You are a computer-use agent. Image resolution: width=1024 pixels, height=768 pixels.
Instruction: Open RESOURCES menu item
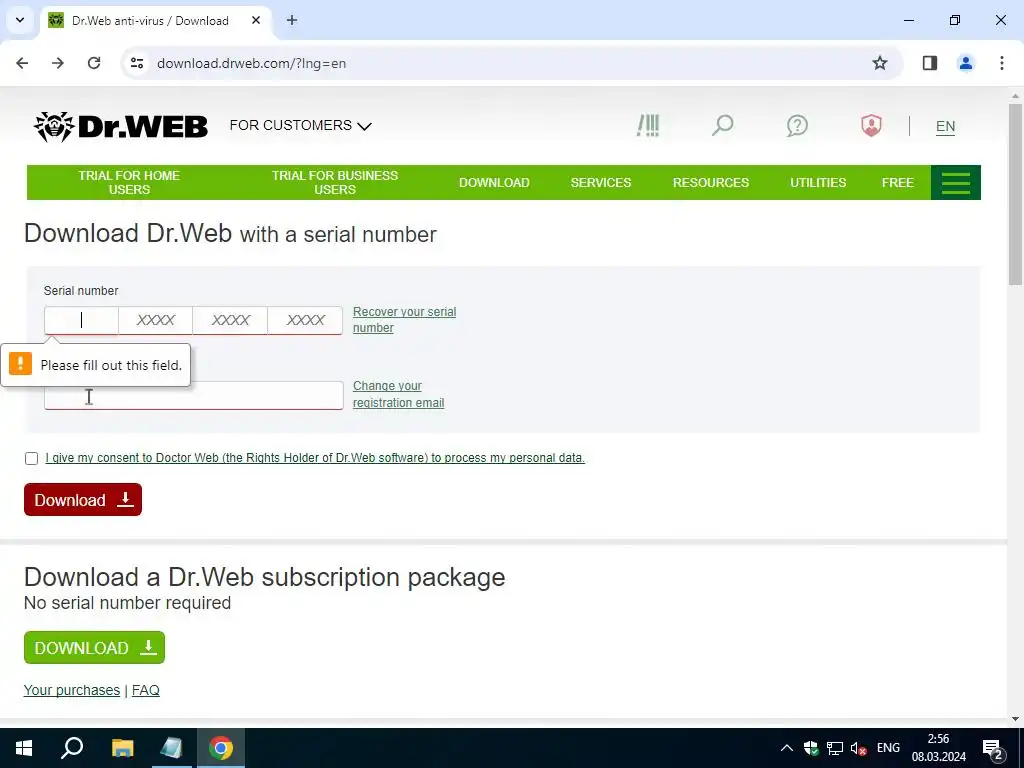(x=711, y=183)
